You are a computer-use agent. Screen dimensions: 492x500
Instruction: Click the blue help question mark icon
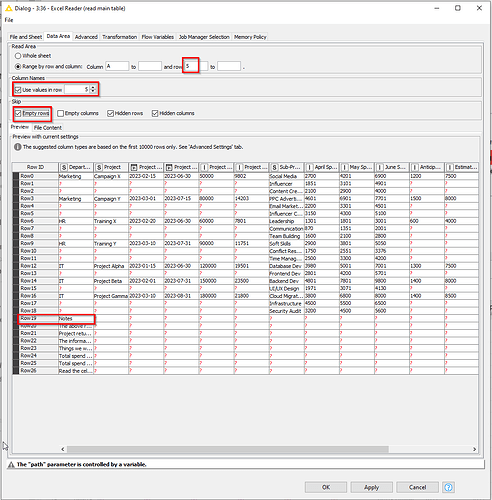coord(448,487)
